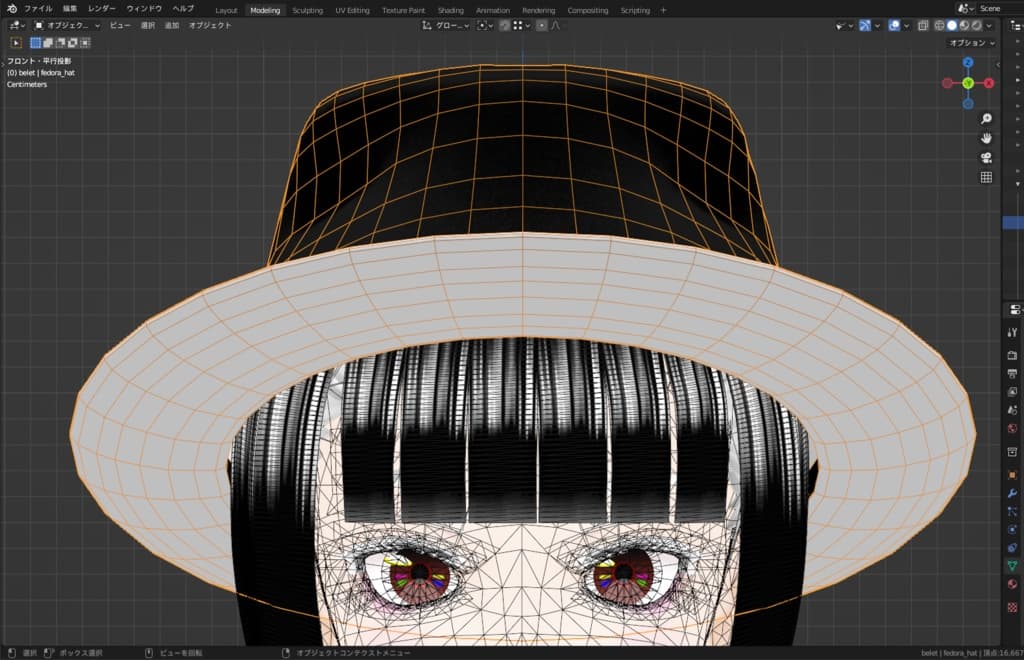The width and height of the screenshot is (1024, 660).
Task: Click the hand pan view icon
Action: (986, 138)
